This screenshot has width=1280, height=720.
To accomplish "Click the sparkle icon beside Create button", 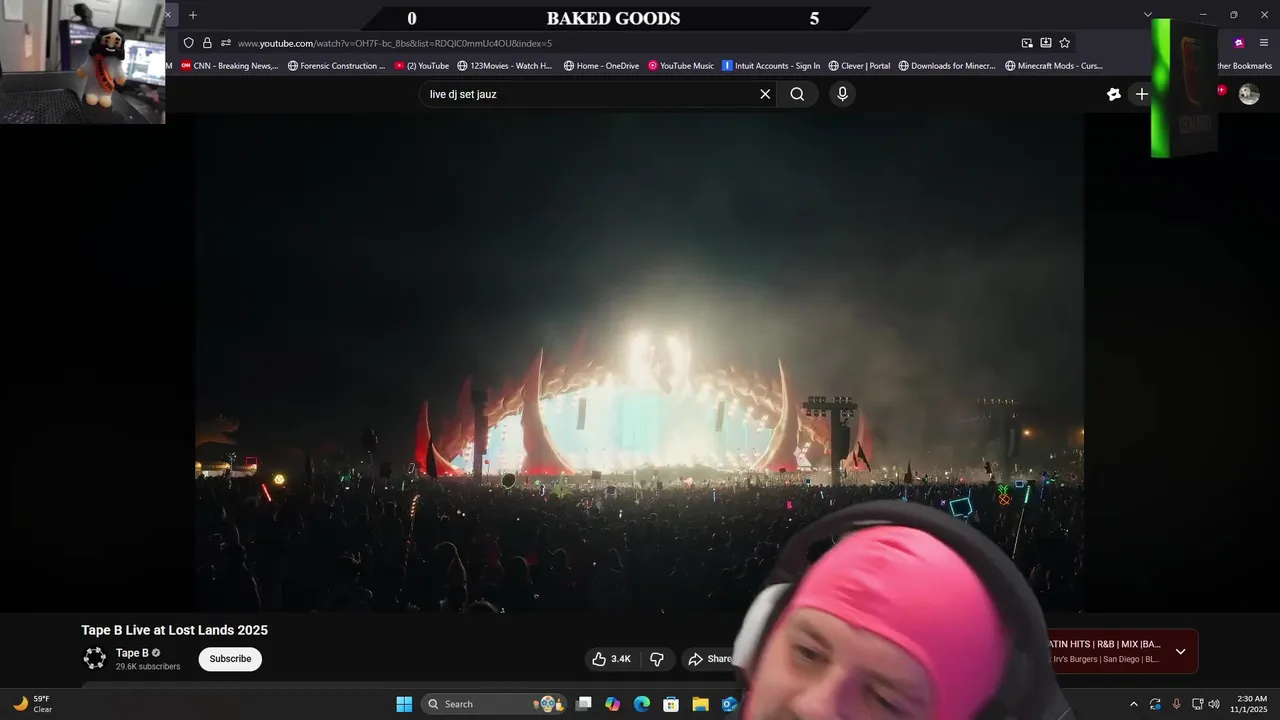I will (1114, 94).
